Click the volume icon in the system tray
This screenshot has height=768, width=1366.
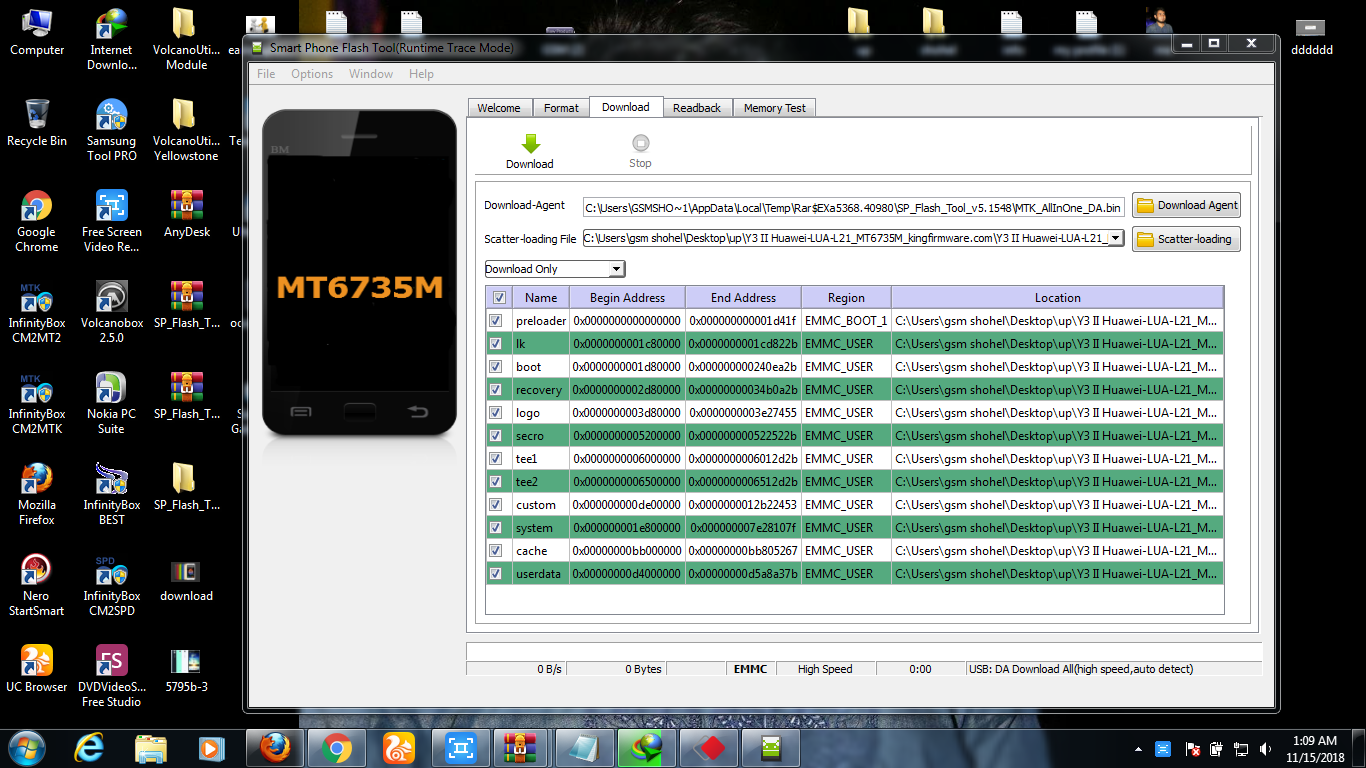pyautogui.click(x=1266, y=748)
